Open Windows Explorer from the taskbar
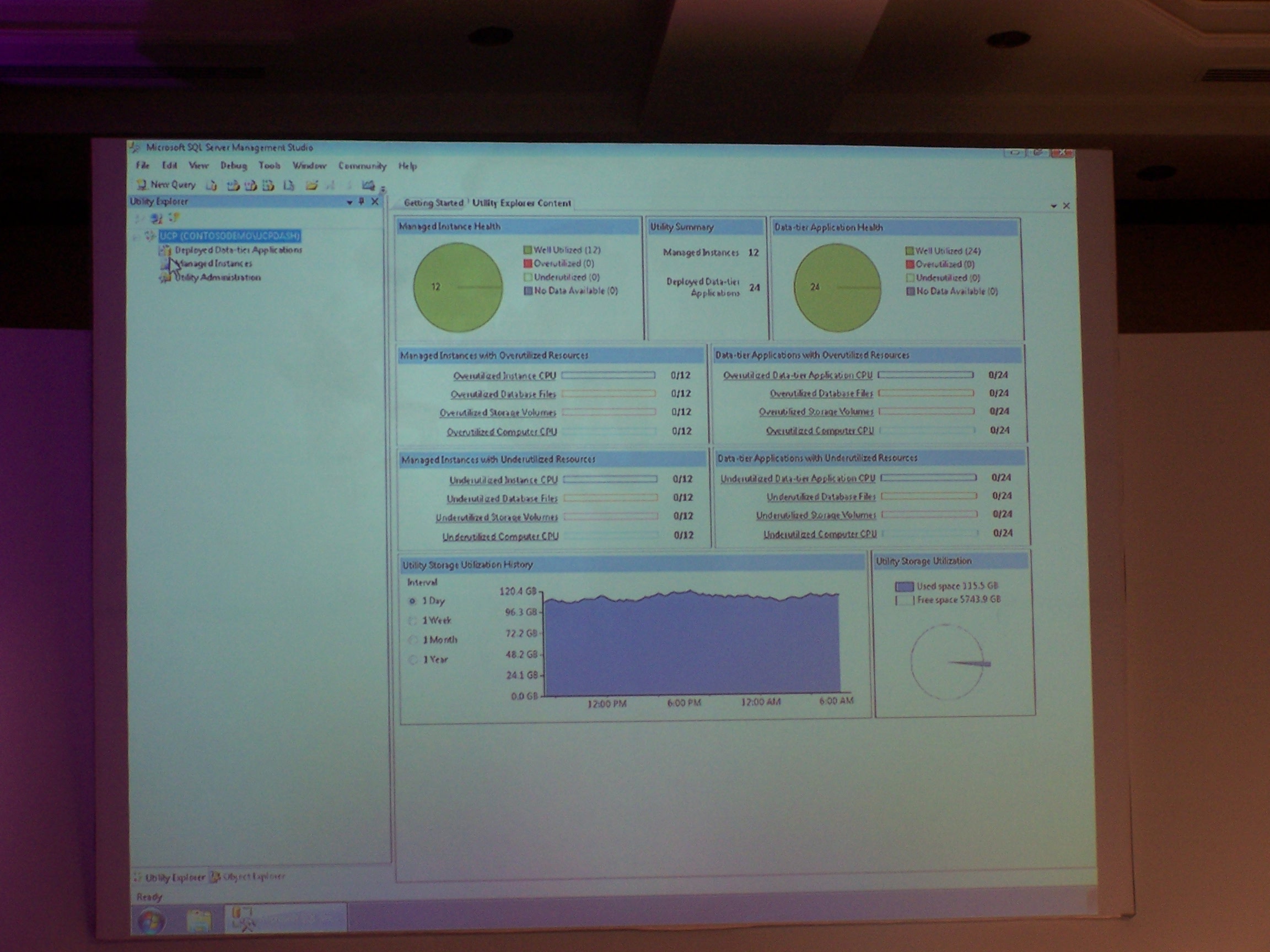 coord(198,921)
